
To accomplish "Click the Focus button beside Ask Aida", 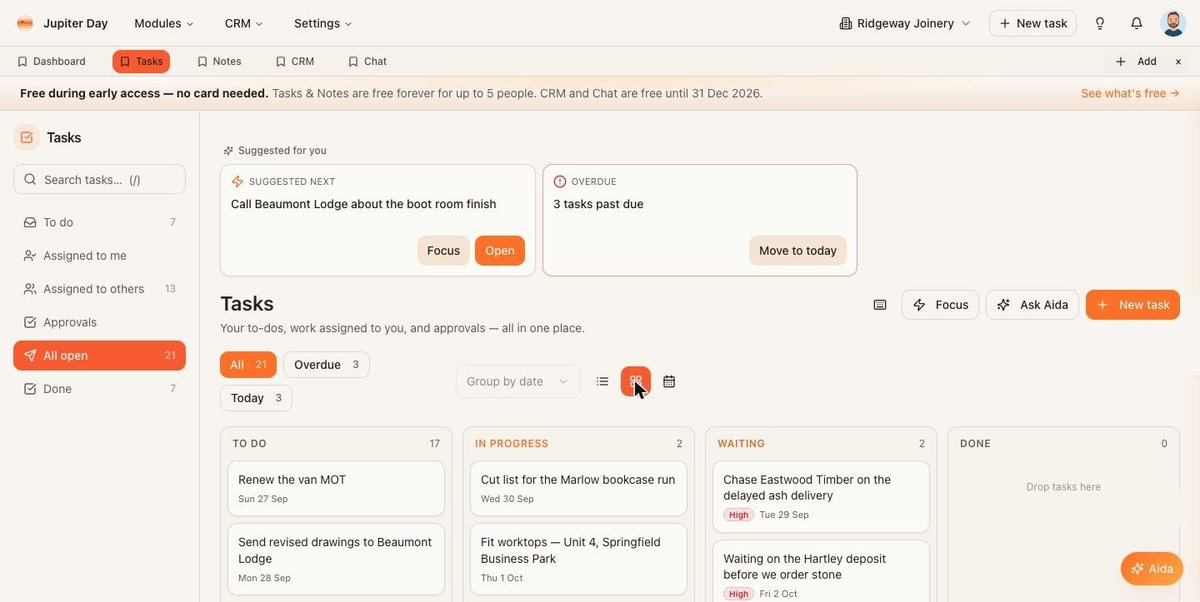I will tap(940, 305).
